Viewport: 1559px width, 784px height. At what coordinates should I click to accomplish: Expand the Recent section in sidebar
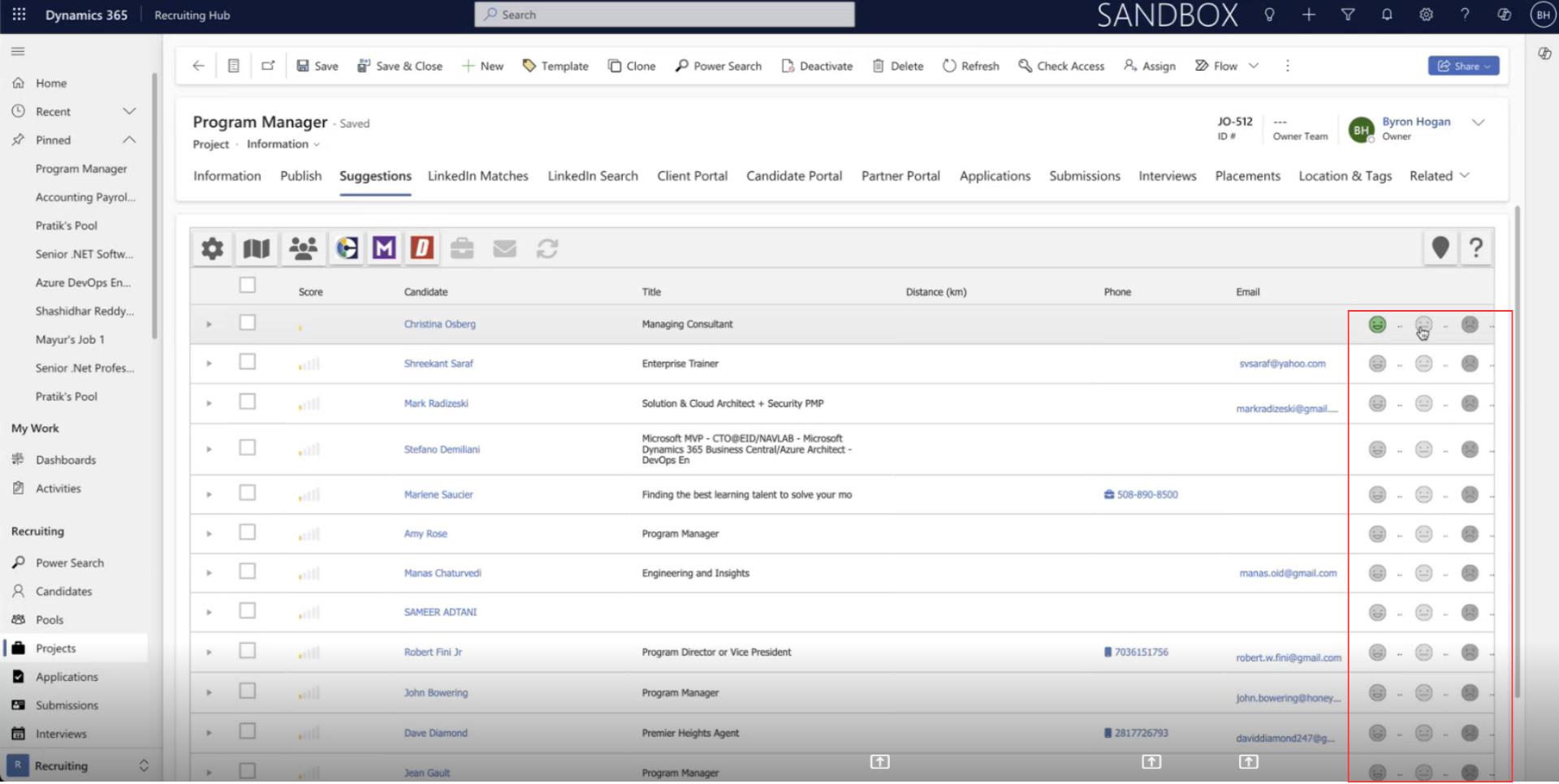pyautogui.click(x=129, y=111)
